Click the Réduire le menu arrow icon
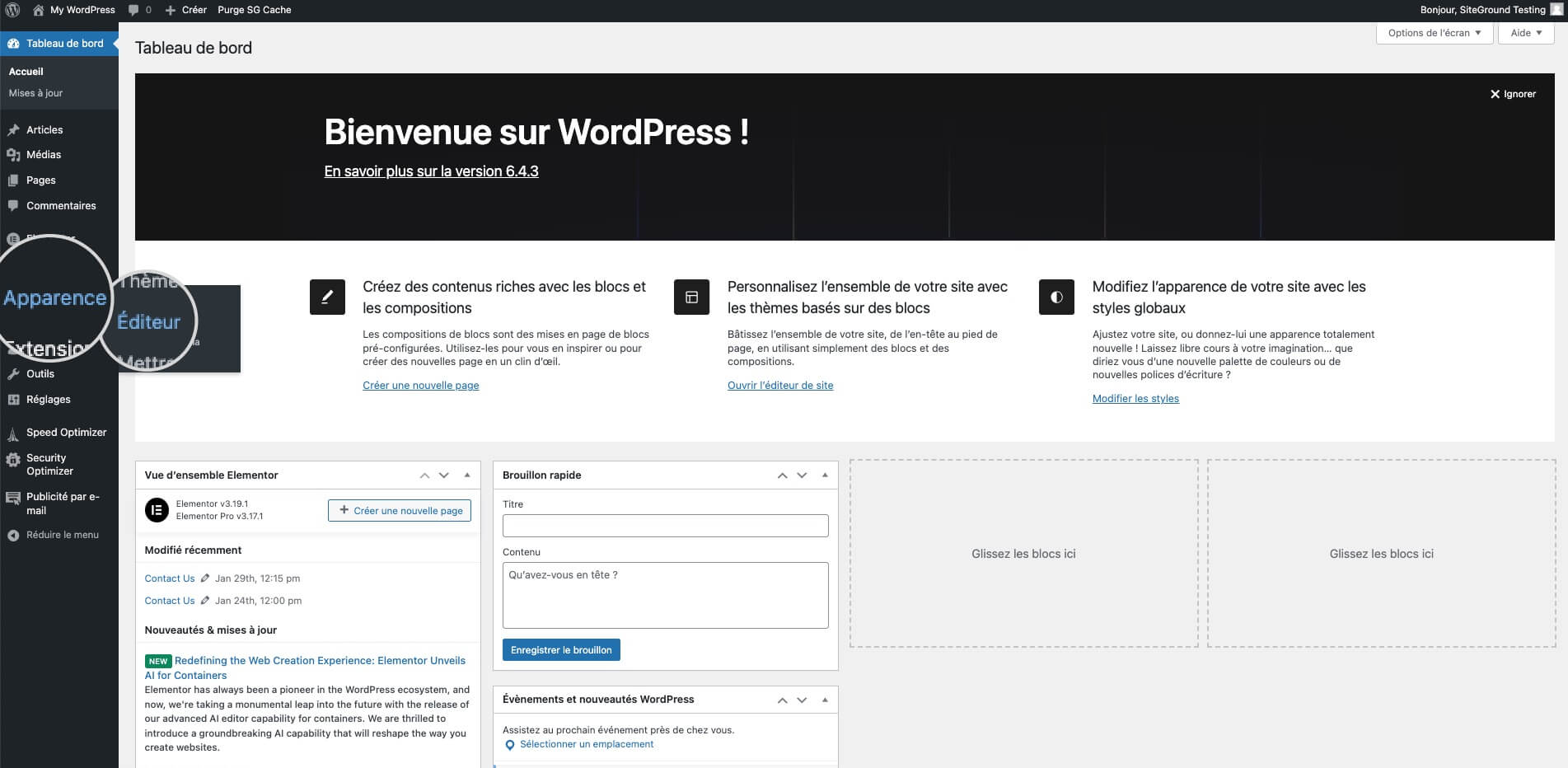 [x=13, y=536]
